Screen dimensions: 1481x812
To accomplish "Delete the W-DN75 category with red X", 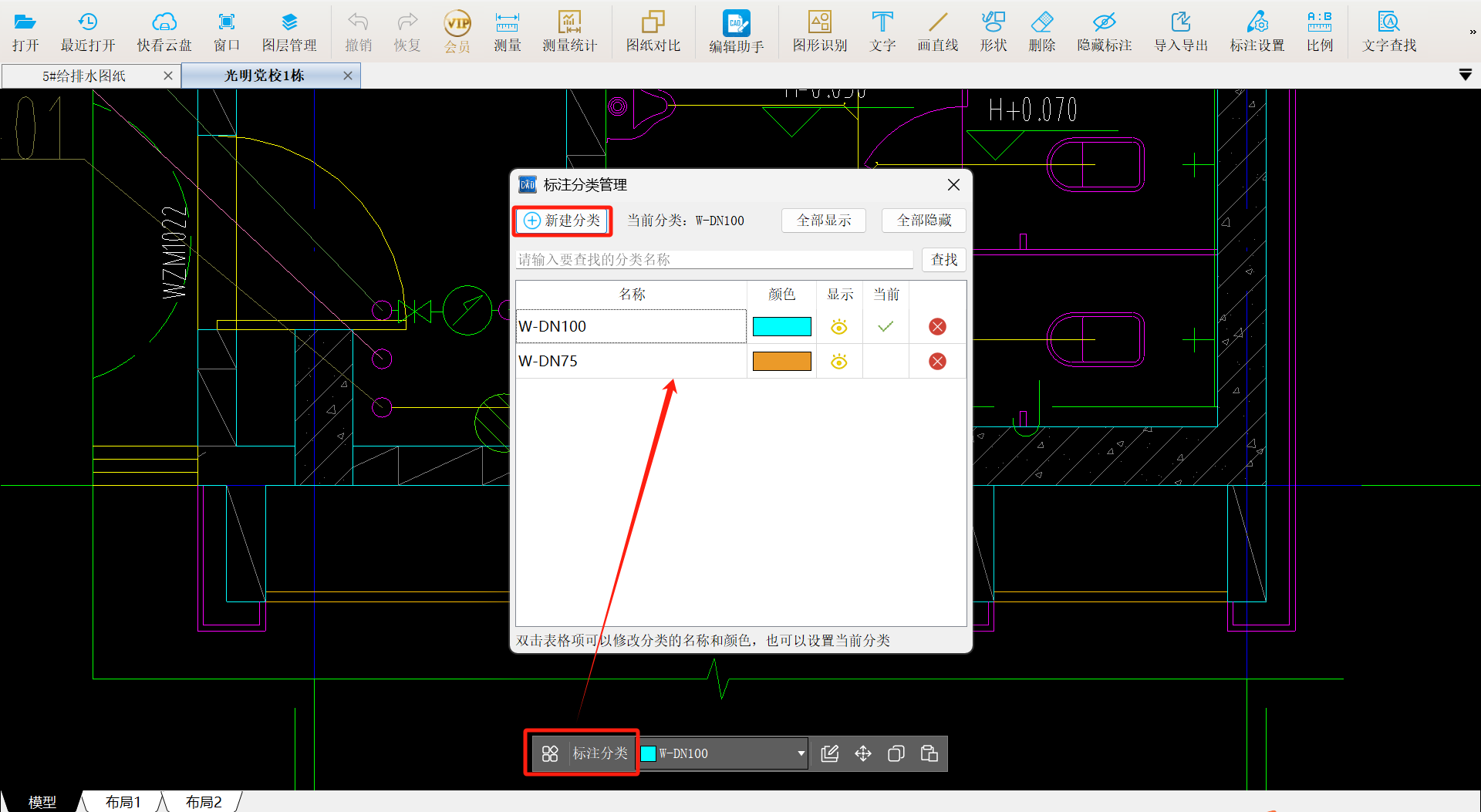I will click(x=937, y=362).
